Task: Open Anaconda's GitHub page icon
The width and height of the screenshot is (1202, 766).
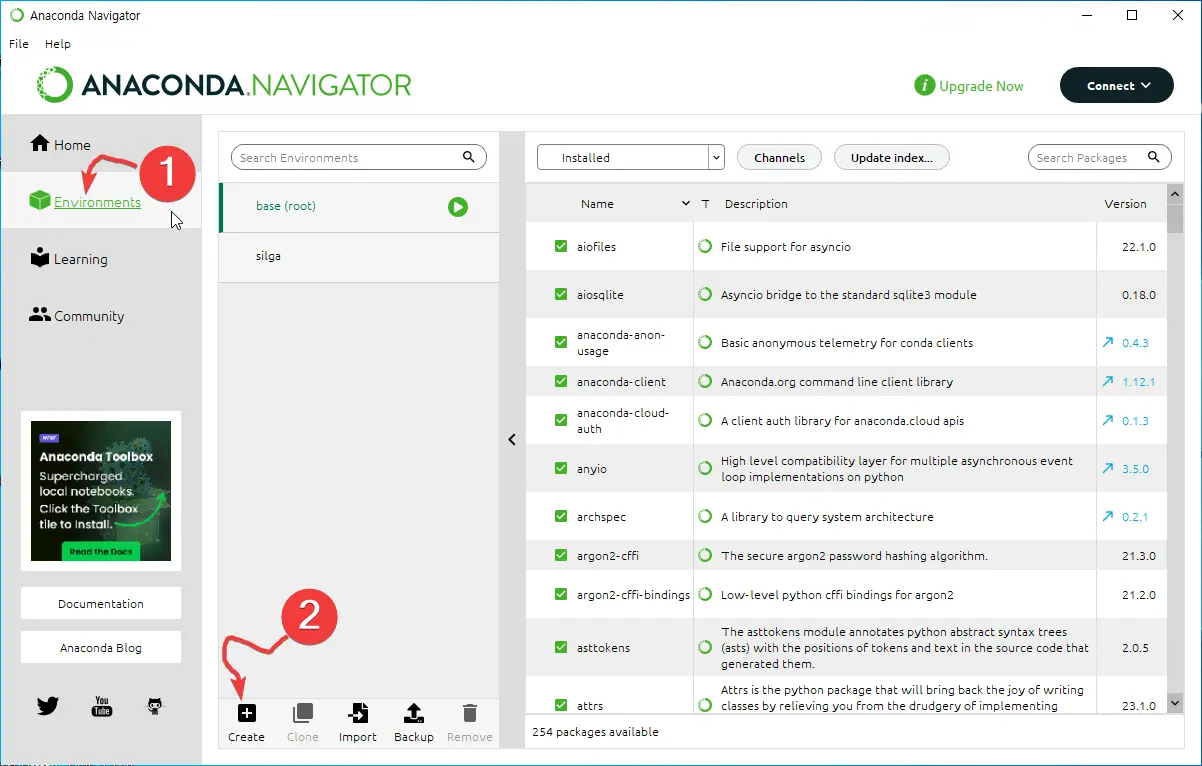Action: tap(154, 705)
